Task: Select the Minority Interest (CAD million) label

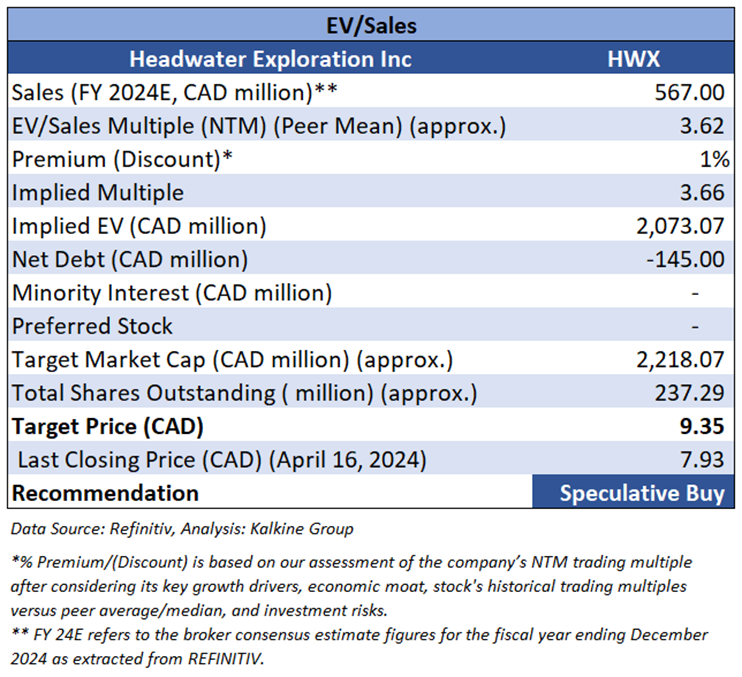Action: point(172,293)
